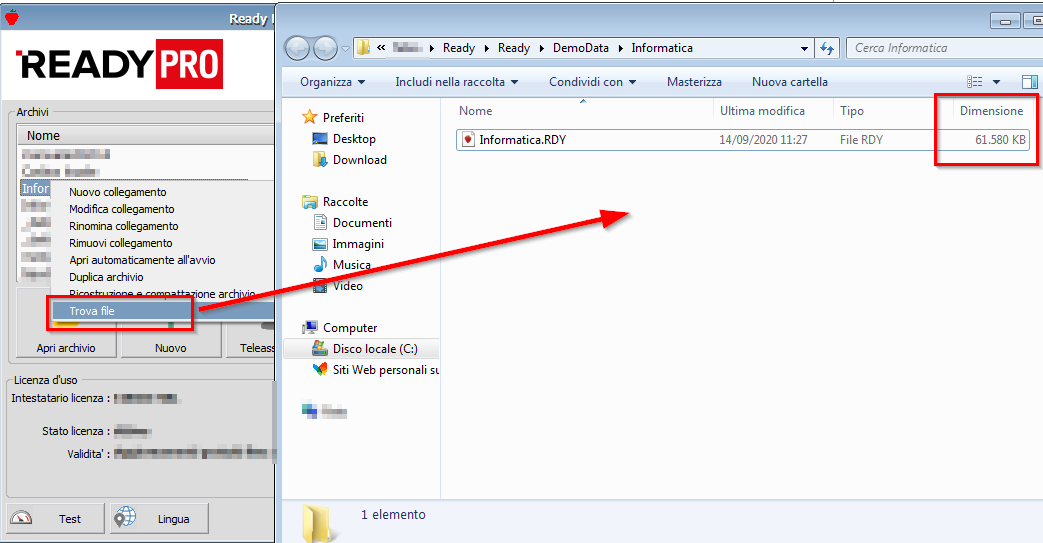The height and width of the screenshot is (543, 1043).
Task: Click Informatica breadcrumb in address bar
Action: tap(662, 48)
